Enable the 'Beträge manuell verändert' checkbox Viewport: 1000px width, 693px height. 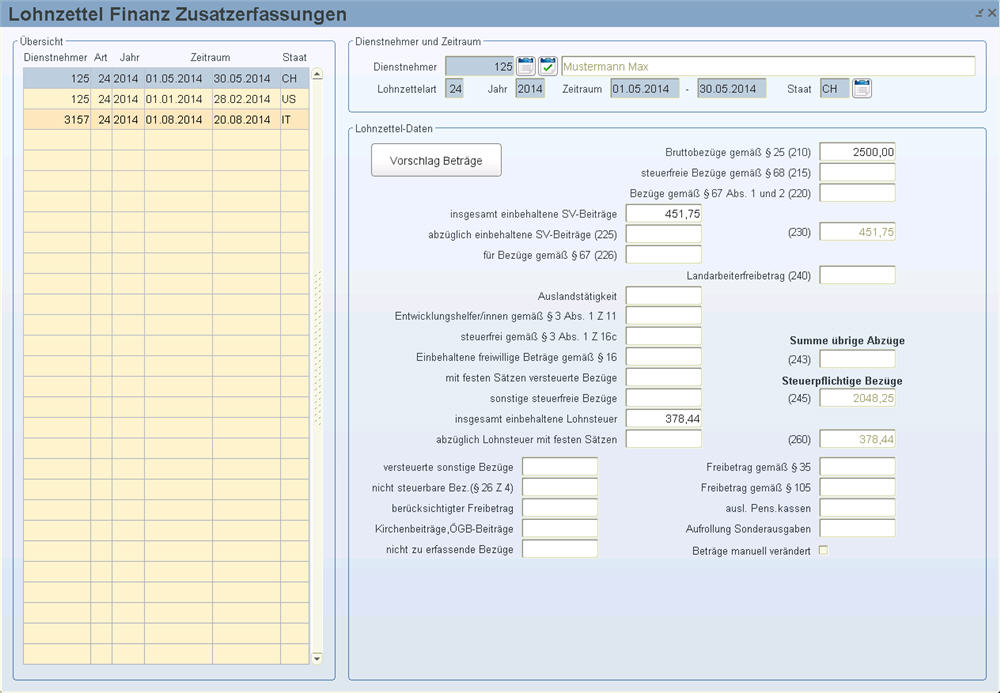pyautogui.click(x=823, y=550)
